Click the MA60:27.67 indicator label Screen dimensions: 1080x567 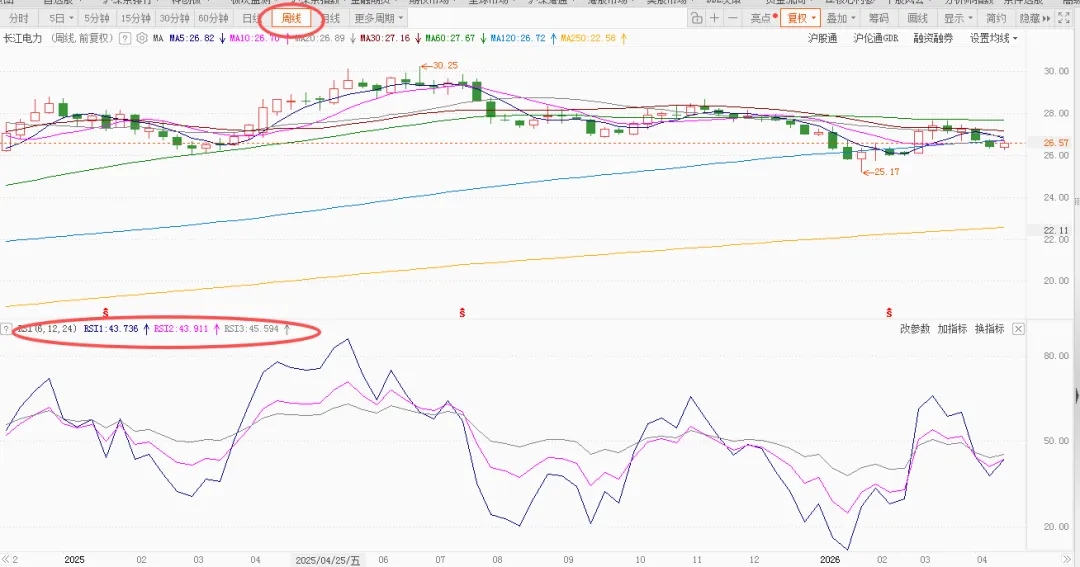pyautogui.click(x=450, y=39)
